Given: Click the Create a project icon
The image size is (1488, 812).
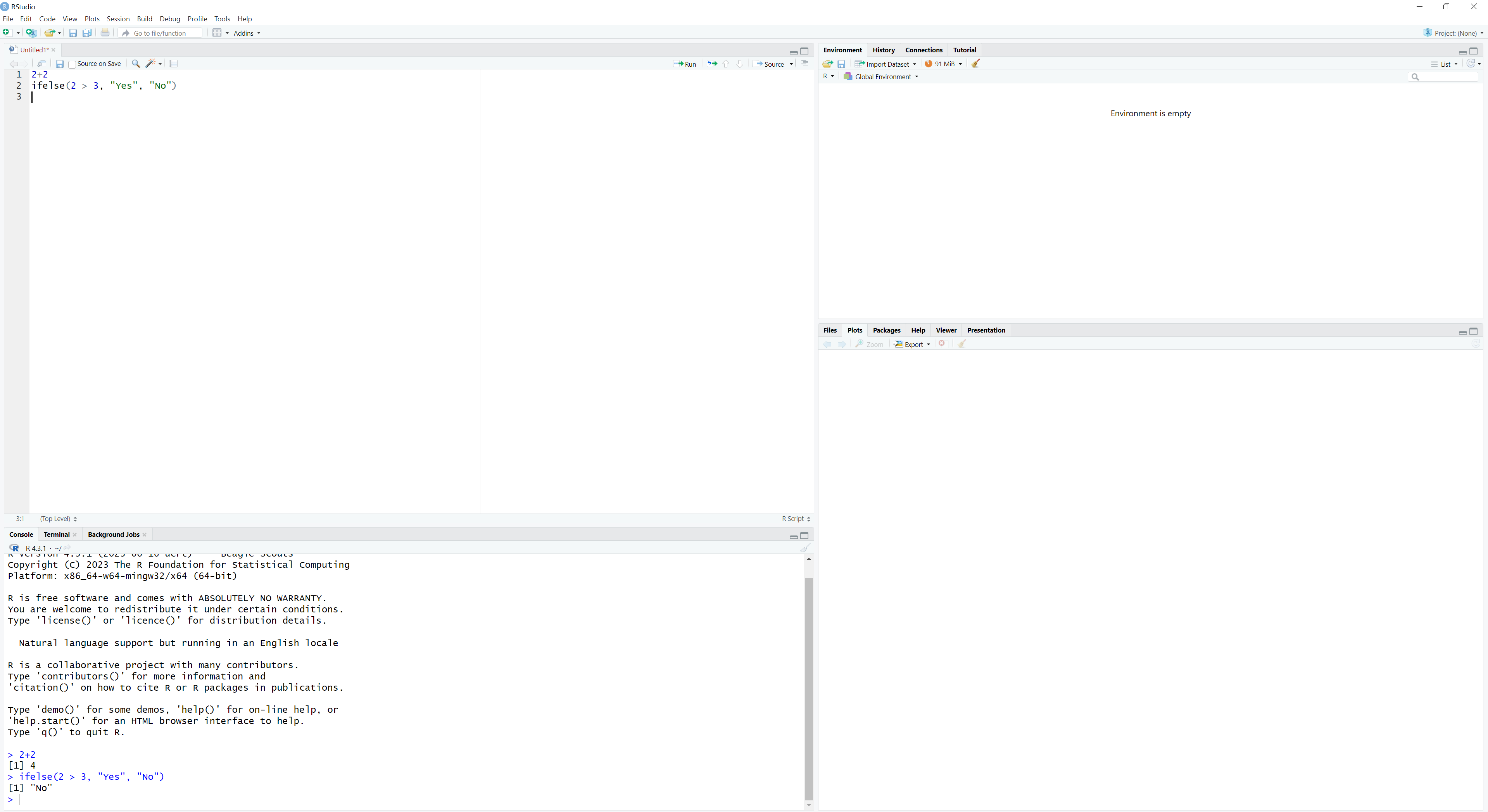Looking at the screenshot, I should pyautogui.click(x=31, y=33).
